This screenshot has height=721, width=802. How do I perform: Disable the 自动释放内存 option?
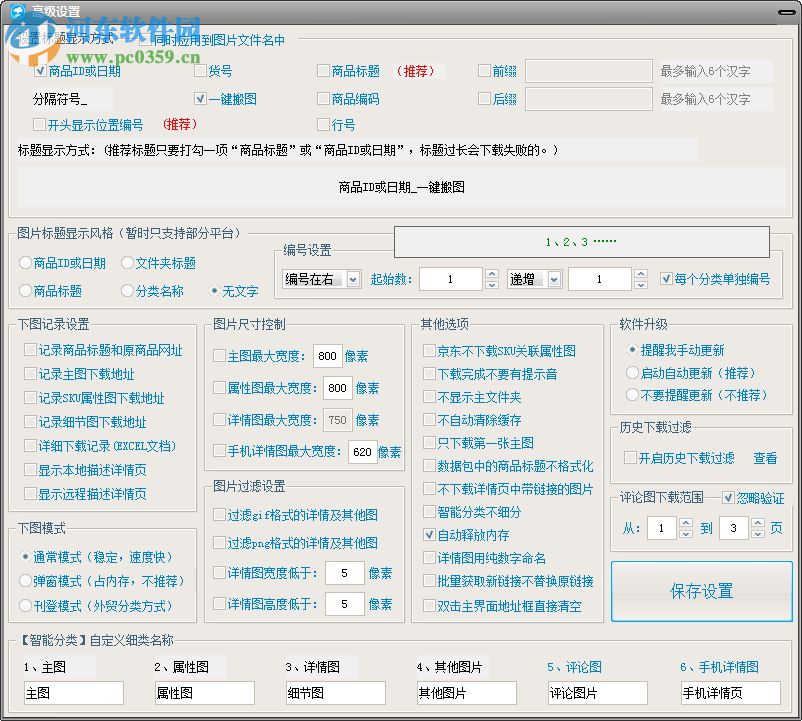click(x=429, y=535)
